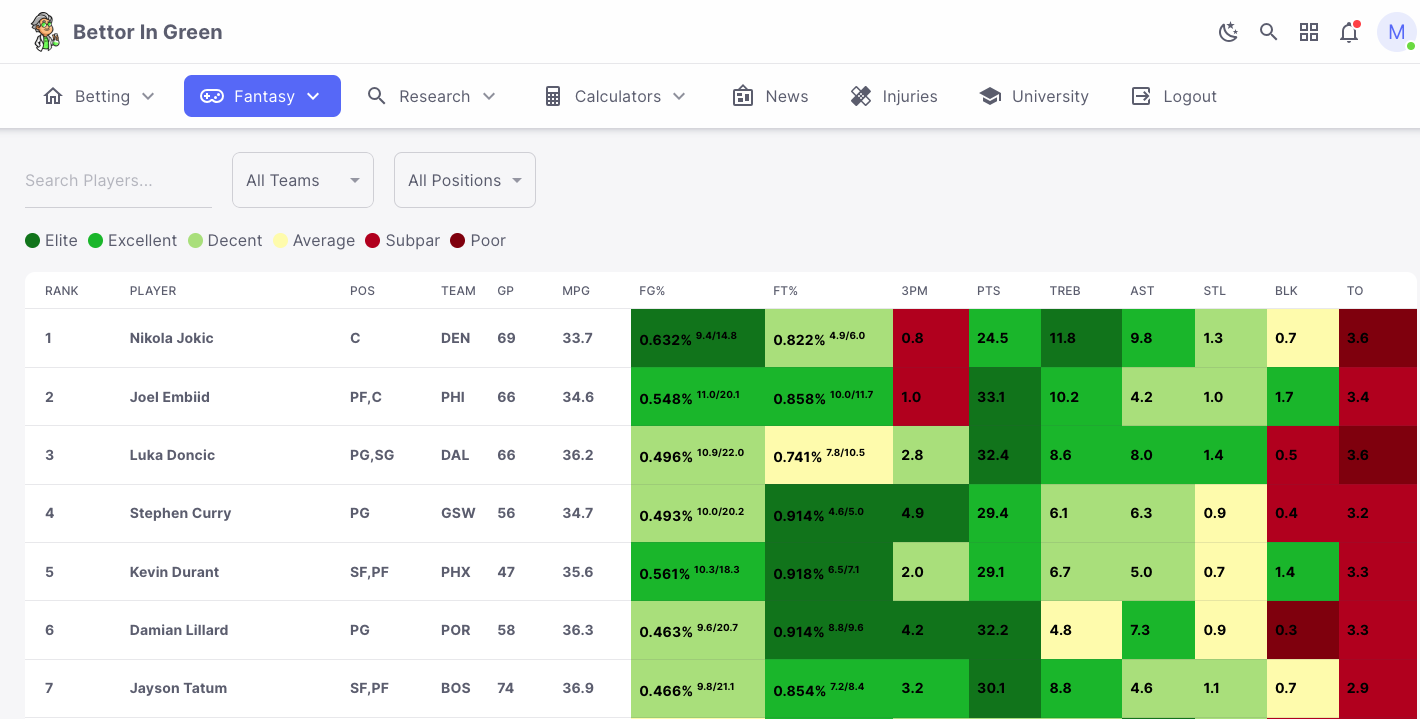Click the Average legend color dot
1420x719 pixels.
pyautogui.click(x=281, y=240)
